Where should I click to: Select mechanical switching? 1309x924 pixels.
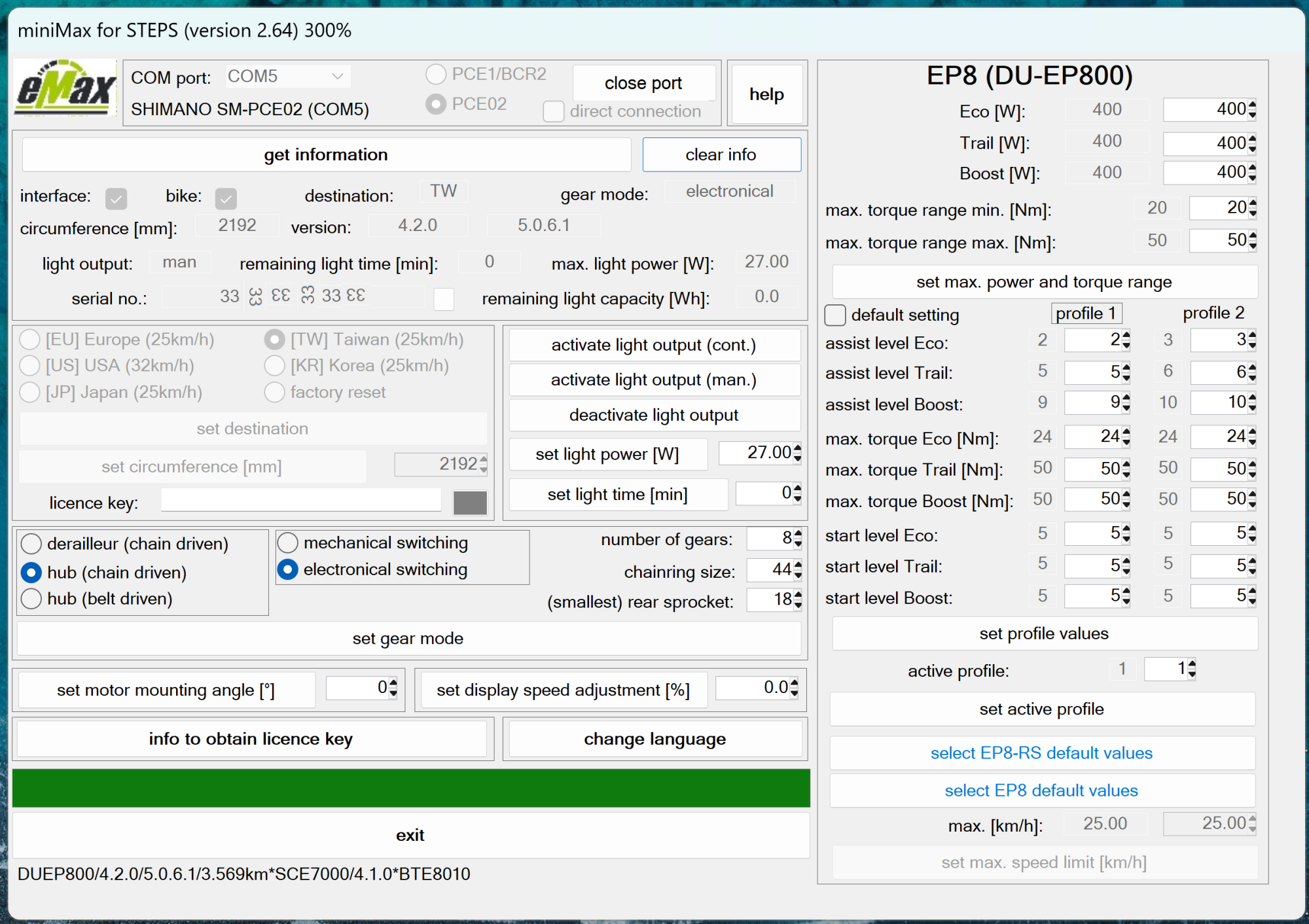287,542
